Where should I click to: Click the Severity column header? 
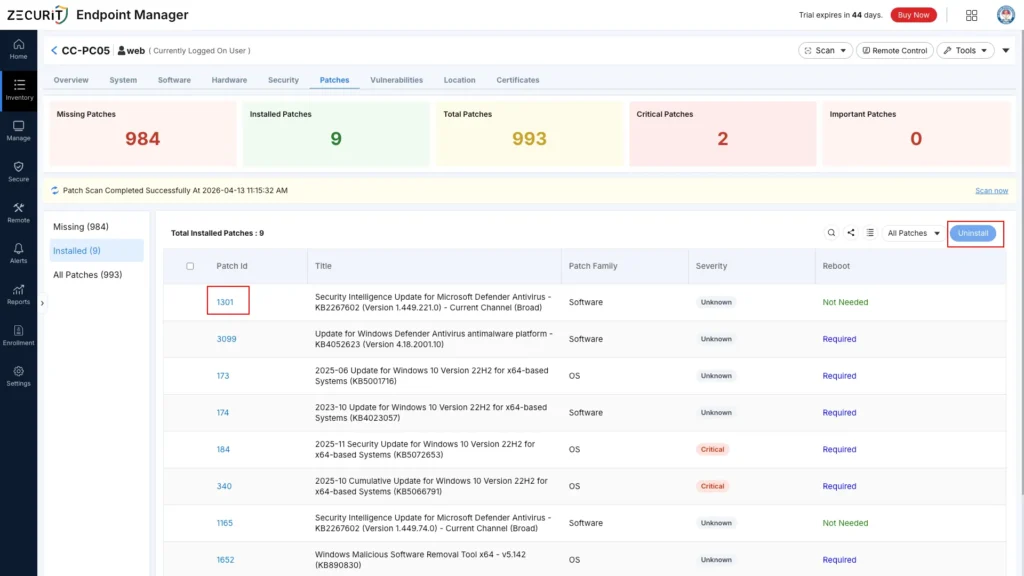711,266
